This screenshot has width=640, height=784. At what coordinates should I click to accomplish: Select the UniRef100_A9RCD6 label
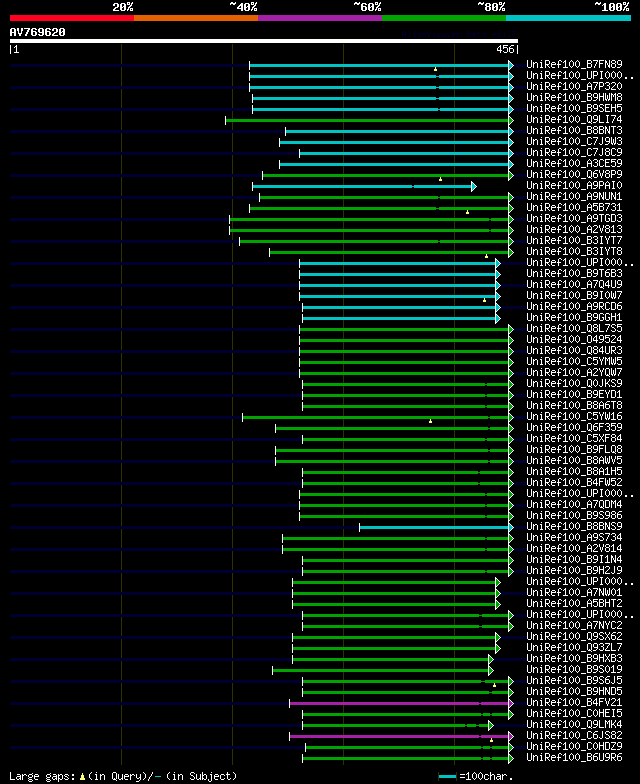[574, 306]
